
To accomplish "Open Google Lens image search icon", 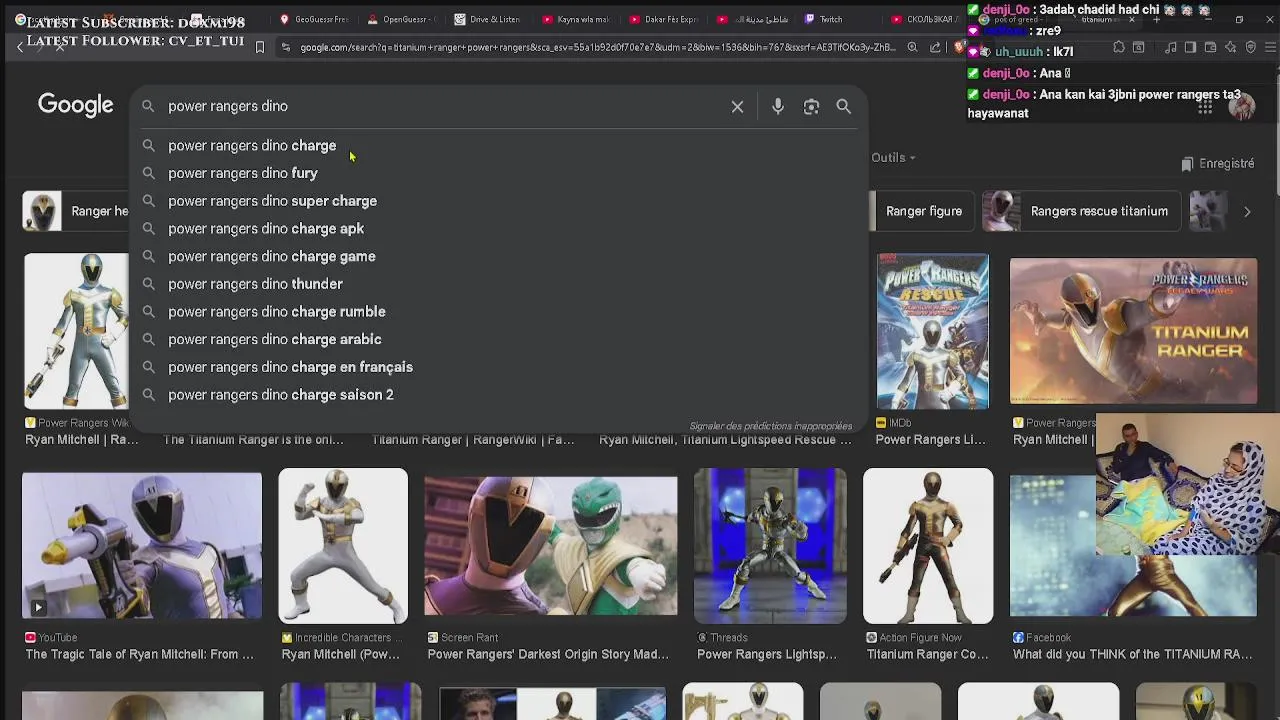I will coord(811,107).
